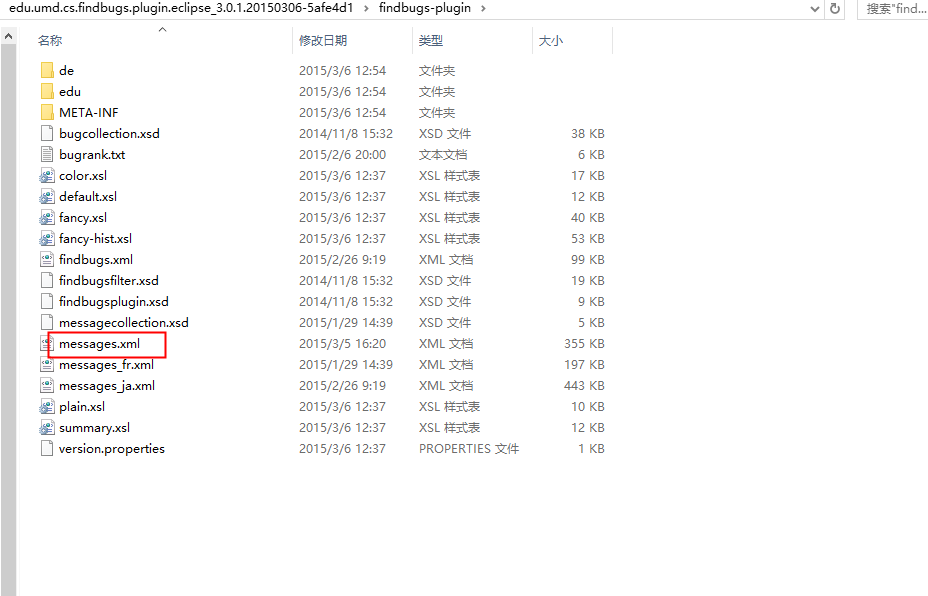Viewport: 928px width, 596px height.
Task: Select findbugs.xml file icon
Action: pyautogui.click(x=47, y=260)
